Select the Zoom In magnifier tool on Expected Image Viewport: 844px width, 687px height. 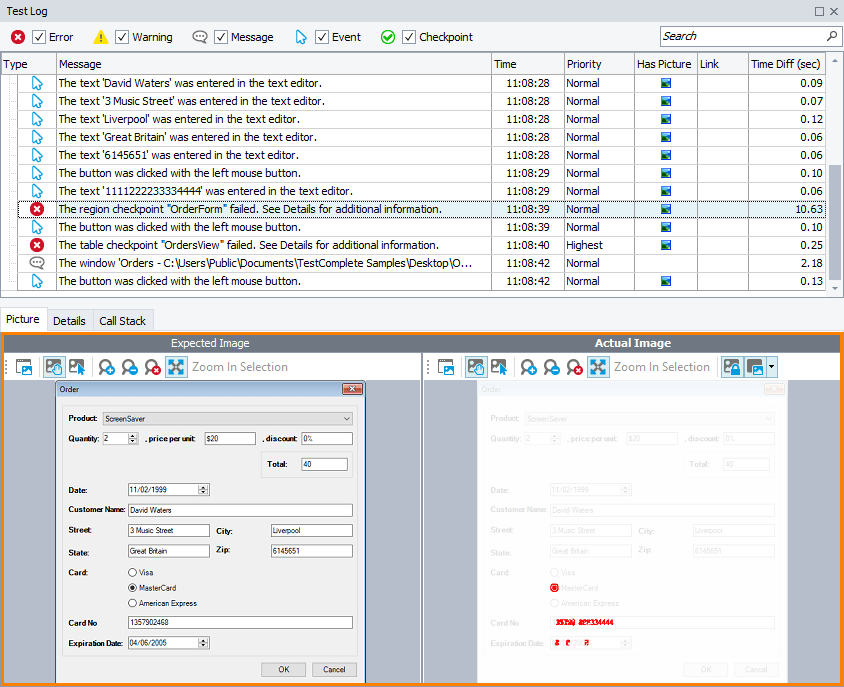coord(107,367)
